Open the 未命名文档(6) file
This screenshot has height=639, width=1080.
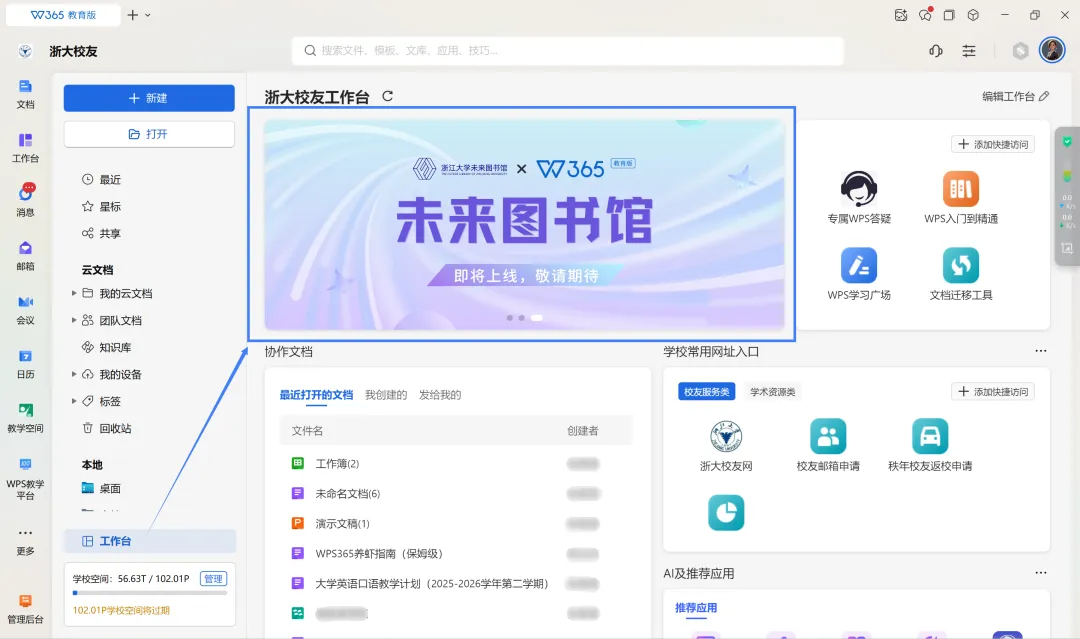tap(347, 494)
